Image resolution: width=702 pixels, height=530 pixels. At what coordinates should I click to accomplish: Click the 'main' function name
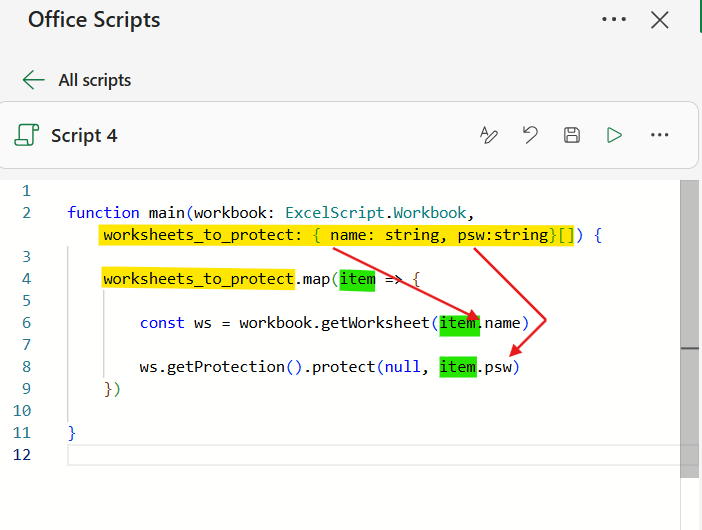pyautogui.click(x=167, y=212)
